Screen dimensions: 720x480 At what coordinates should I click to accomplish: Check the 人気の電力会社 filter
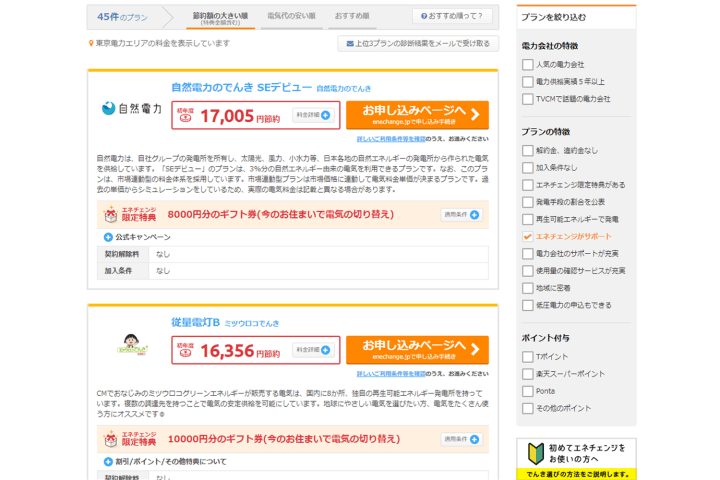coord(528,65)
